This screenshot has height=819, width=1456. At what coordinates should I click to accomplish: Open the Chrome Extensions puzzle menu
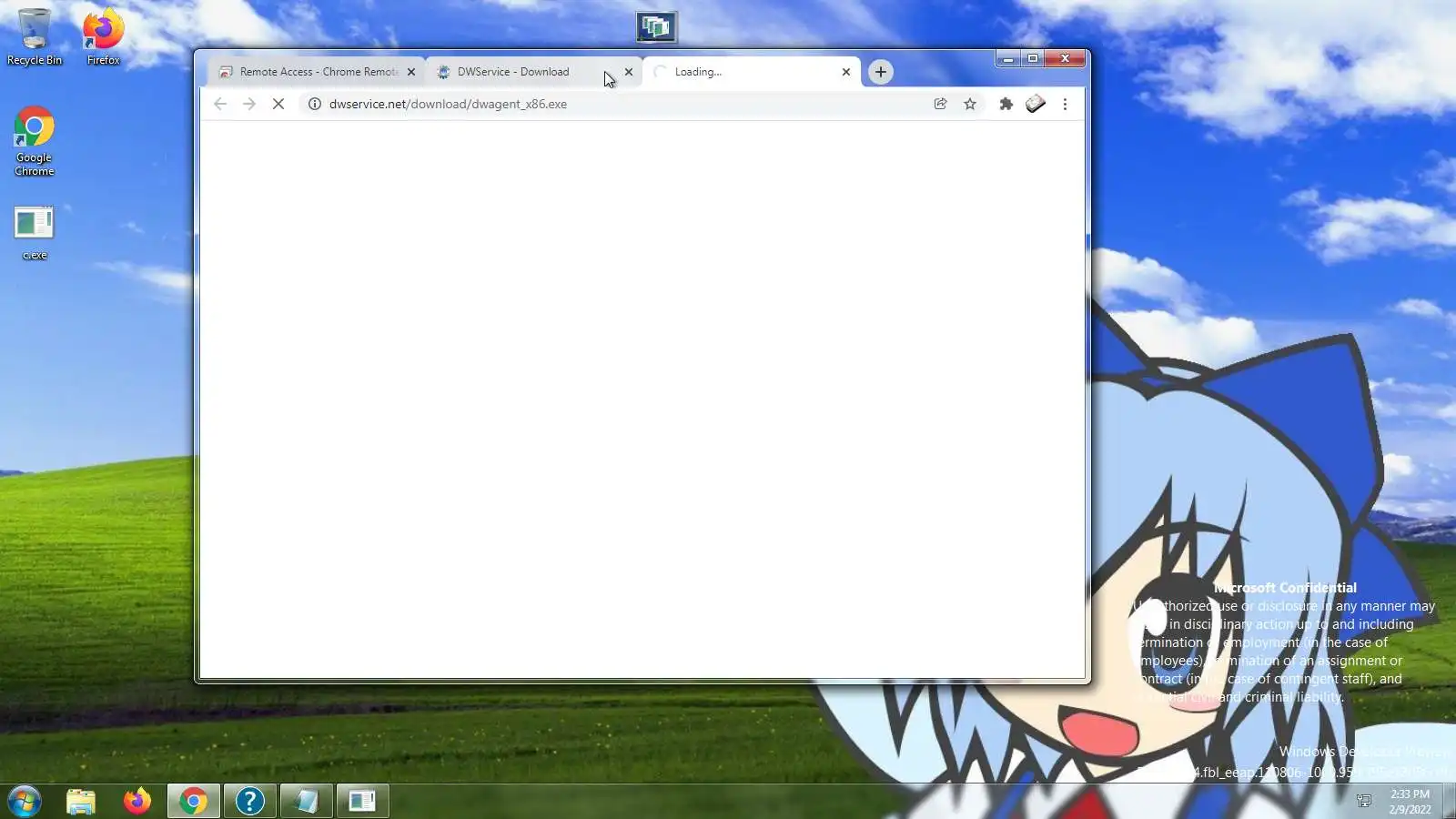tap(1006, 104)
